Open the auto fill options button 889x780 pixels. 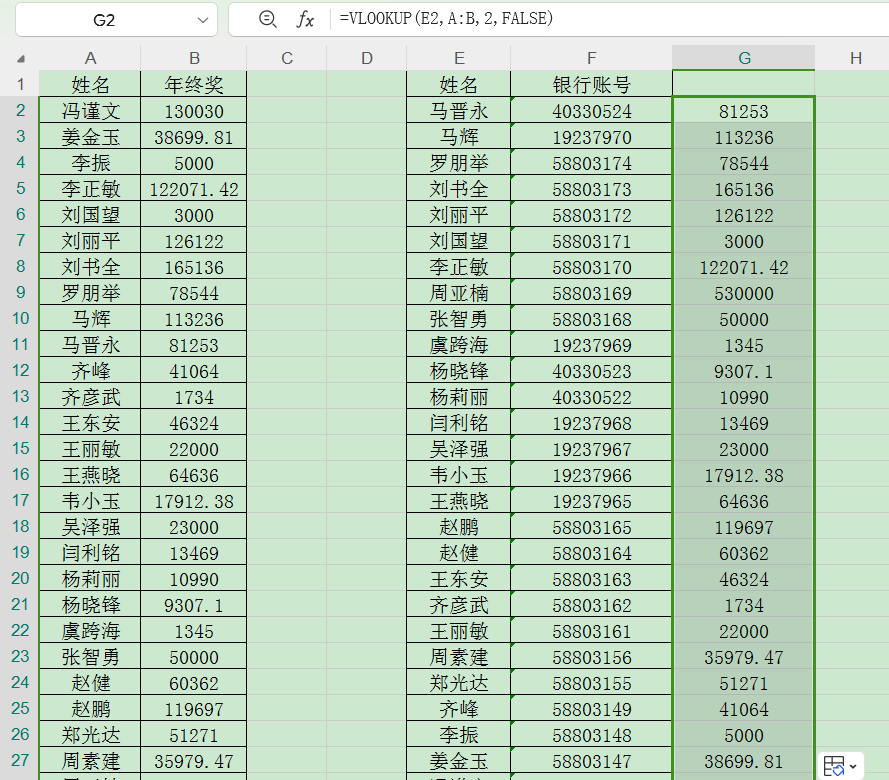coord(840,766)
